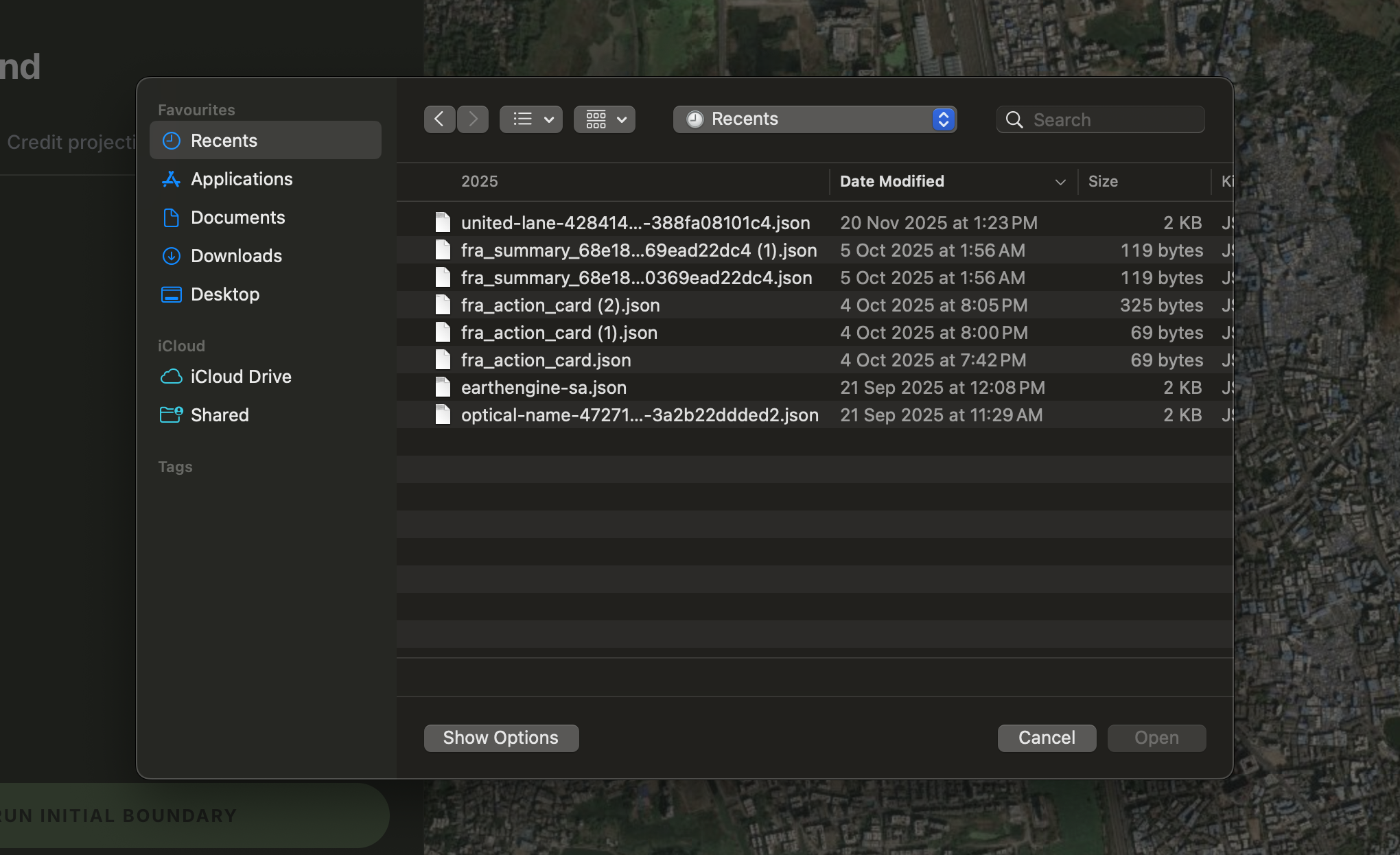
Task: Click the 325 bytes size cell
Action: 1161,305
